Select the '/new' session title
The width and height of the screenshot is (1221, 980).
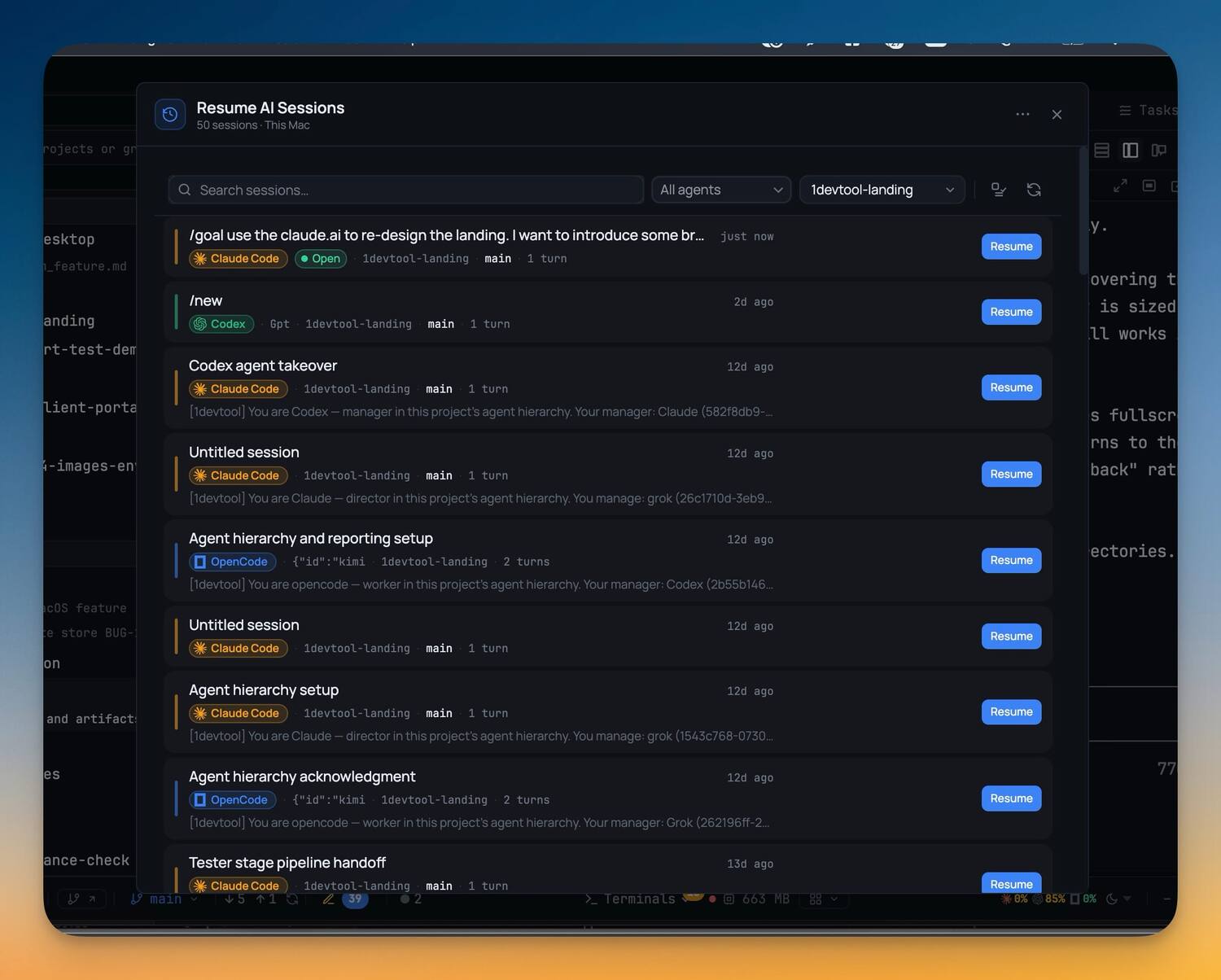(x=206, y=301)
